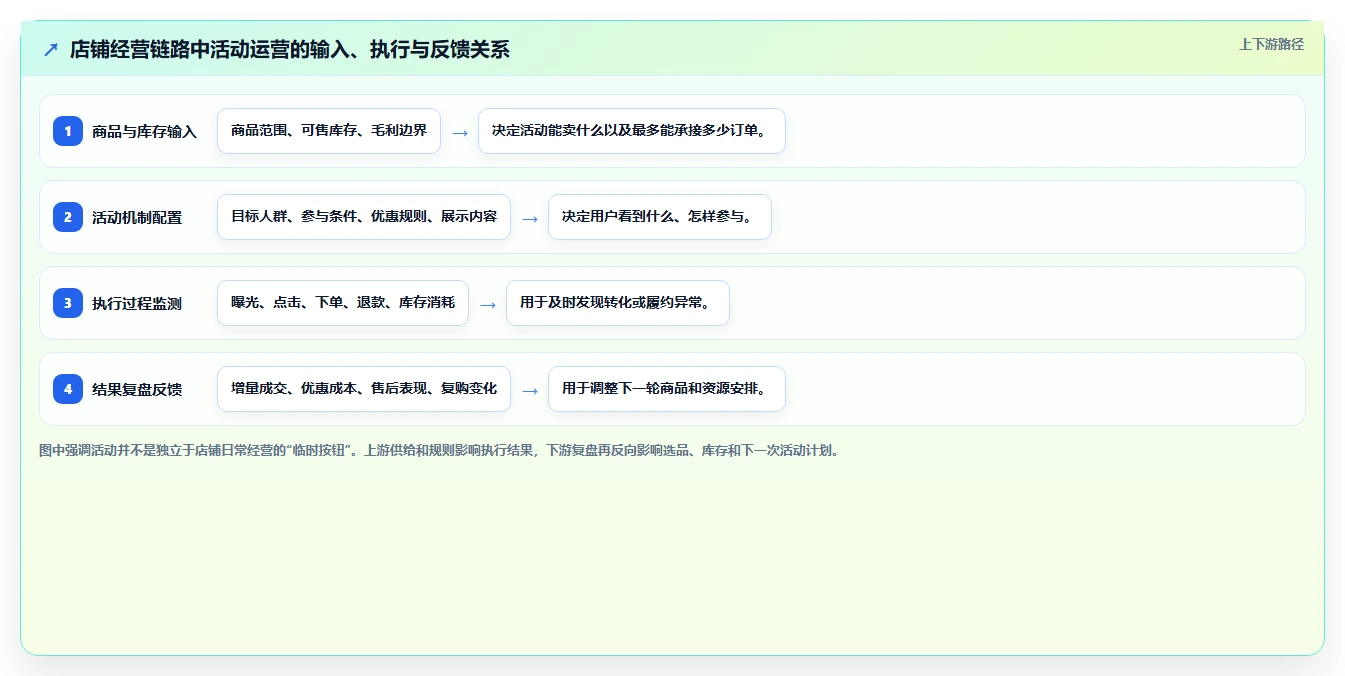Click the step 1 number badge
Image resolution: width=1345 pixels, height=676 pixels.
[x=68, y=131]
